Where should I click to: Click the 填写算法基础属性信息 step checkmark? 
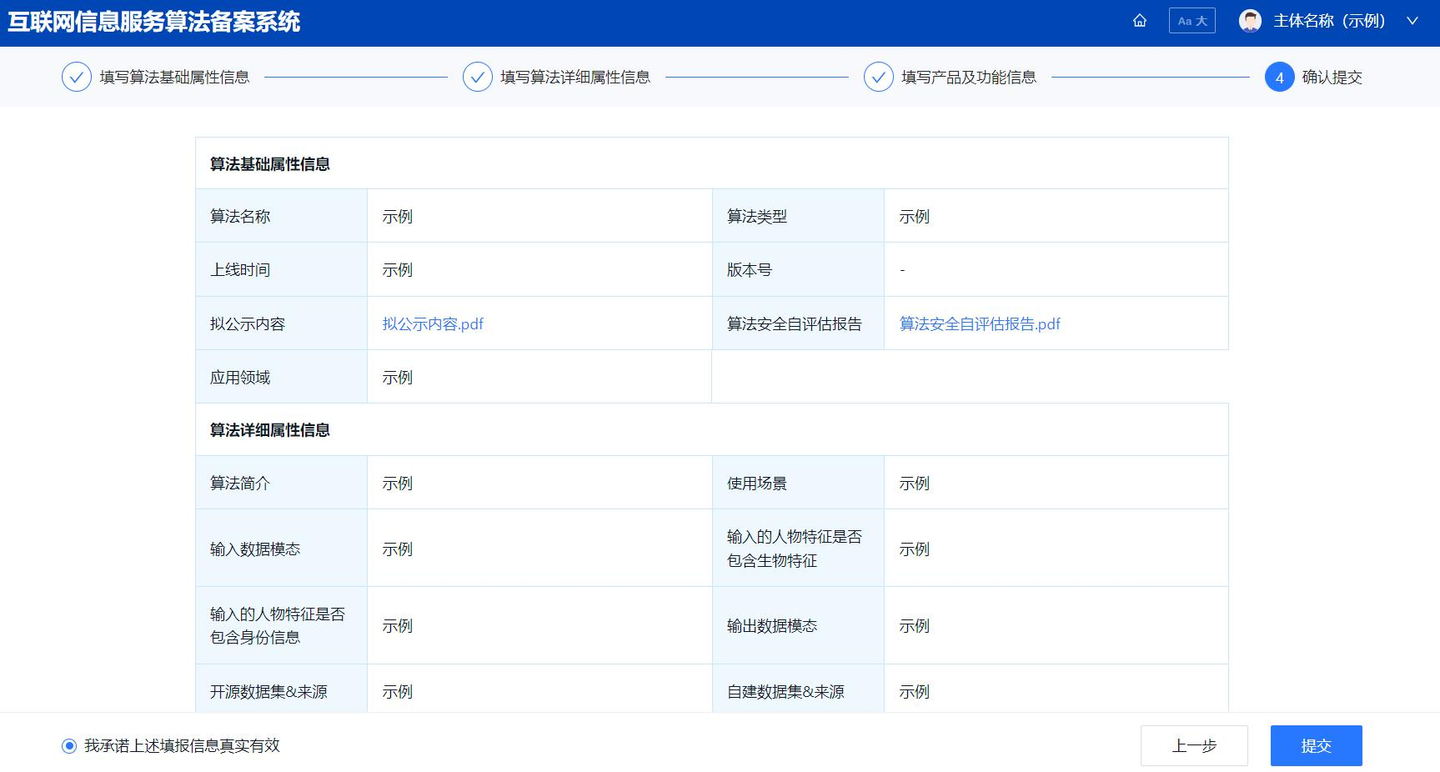coord(77,77)
